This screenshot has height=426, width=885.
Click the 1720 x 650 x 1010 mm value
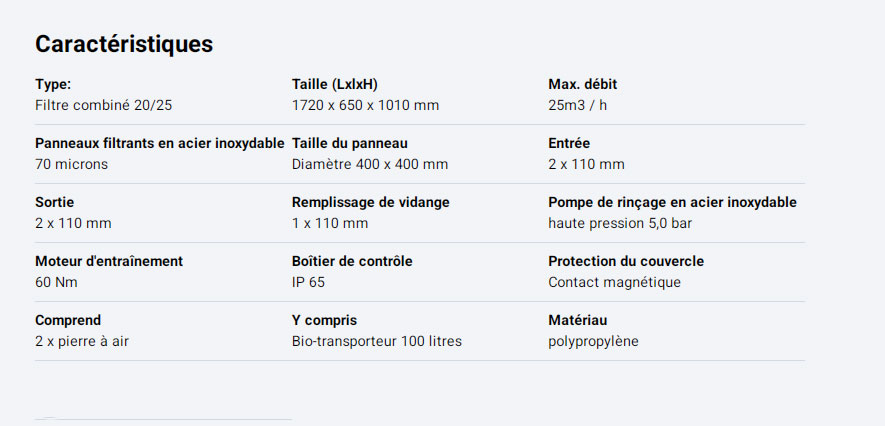click(365, 106)
